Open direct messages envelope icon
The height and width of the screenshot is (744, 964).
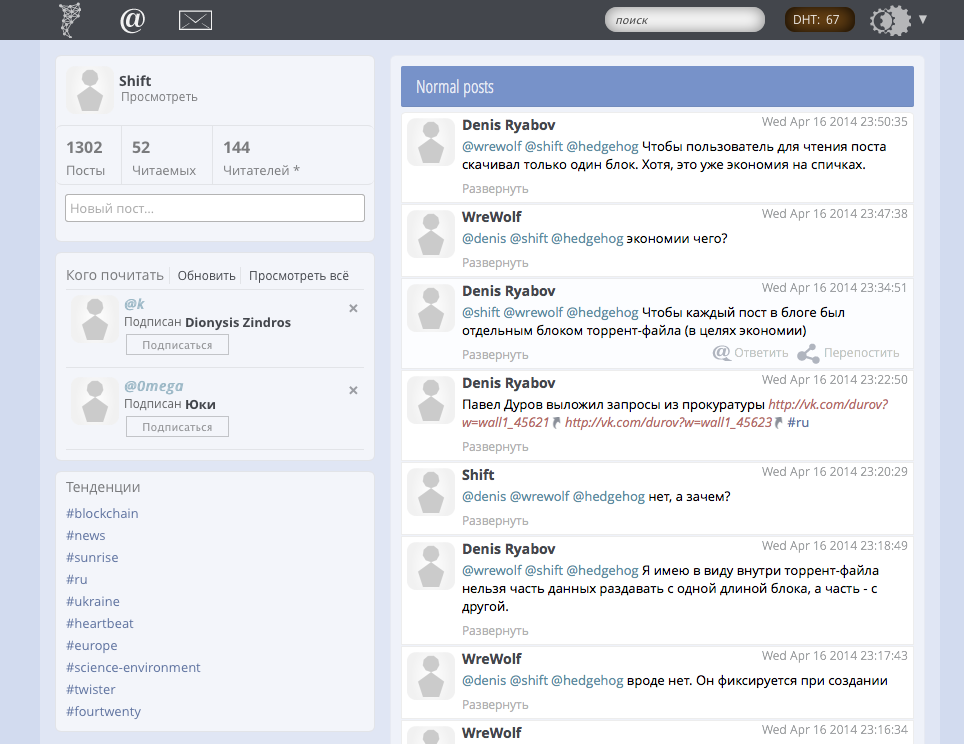196,20
